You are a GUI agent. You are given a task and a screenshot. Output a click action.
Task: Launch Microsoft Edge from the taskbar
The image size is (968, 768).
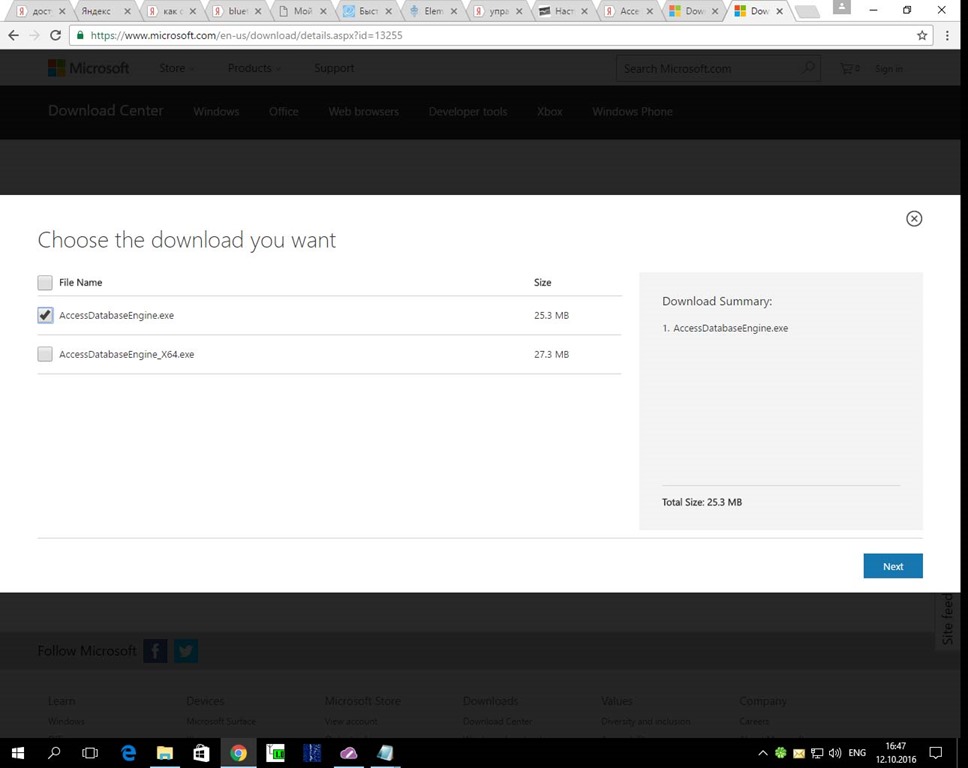pyautogui.click(x=128, y=753)
